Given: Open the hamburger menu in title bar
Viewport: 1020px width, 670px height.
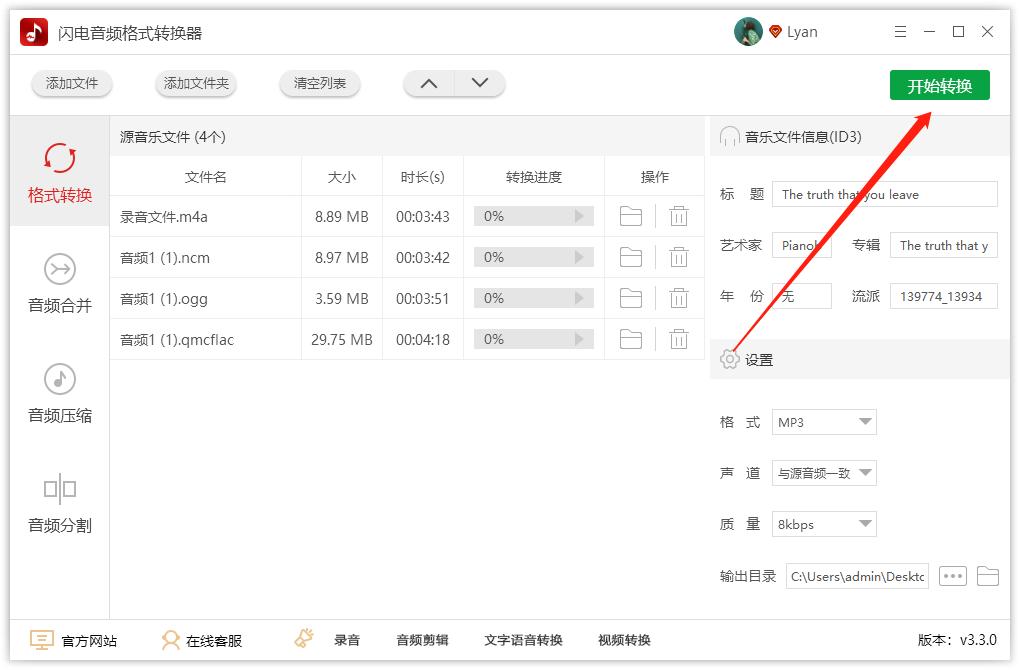Looking at the screenshot, I should (900, 31).
